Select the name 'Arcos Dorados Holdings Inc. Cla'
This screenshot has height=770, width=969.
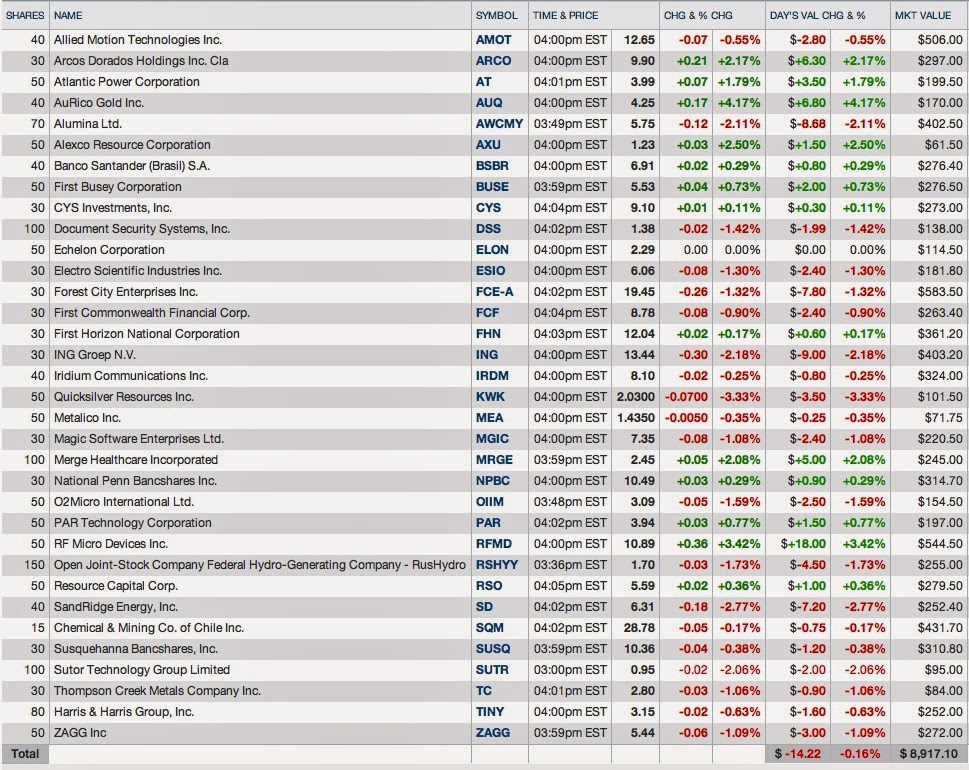tap(141, 61)
